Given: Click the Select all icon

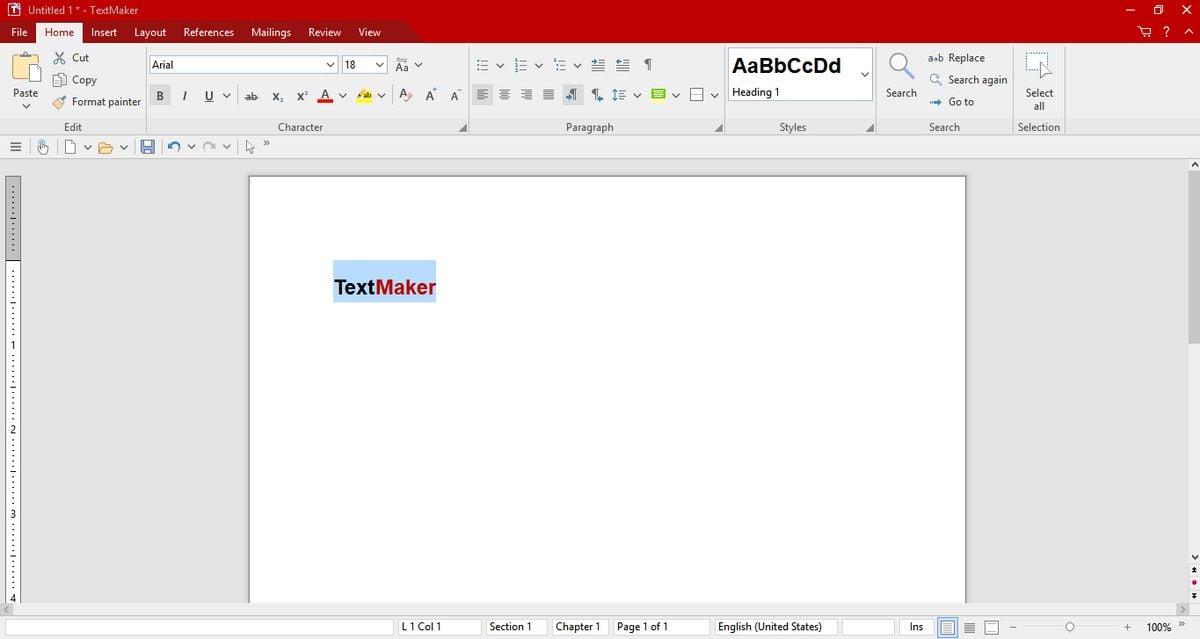Looking at the screenshot, I should click(1039, 66).
